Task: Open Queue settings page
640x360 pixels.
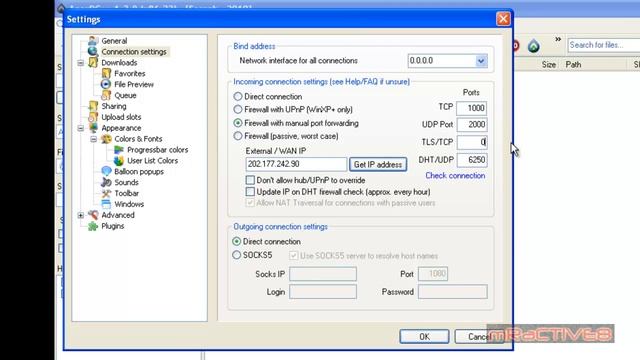Action: click(x=125, y=95)
